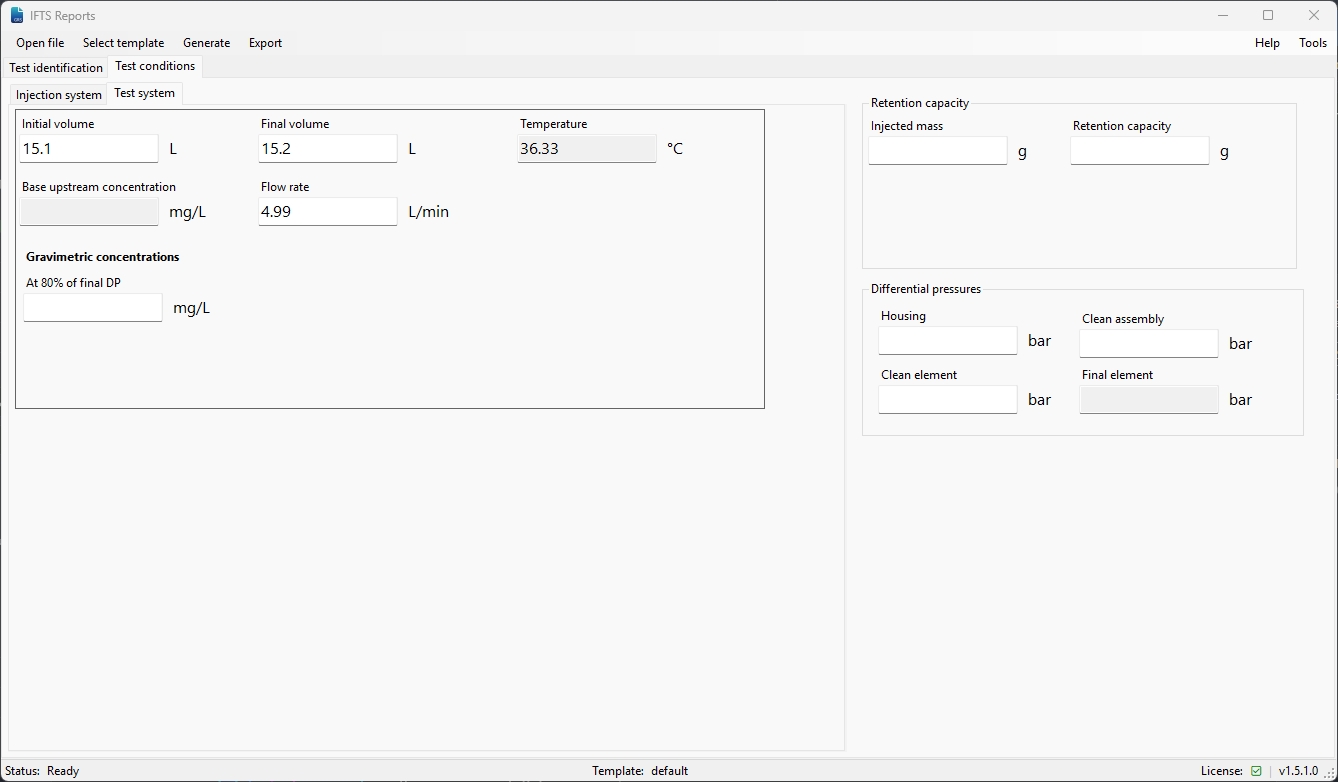Switch to the Injection system tab

[59, 95]
